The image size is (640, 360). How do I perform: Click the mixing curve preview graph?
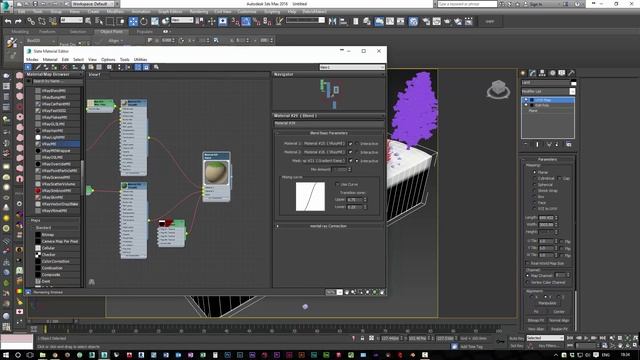[x=310, y=197]
